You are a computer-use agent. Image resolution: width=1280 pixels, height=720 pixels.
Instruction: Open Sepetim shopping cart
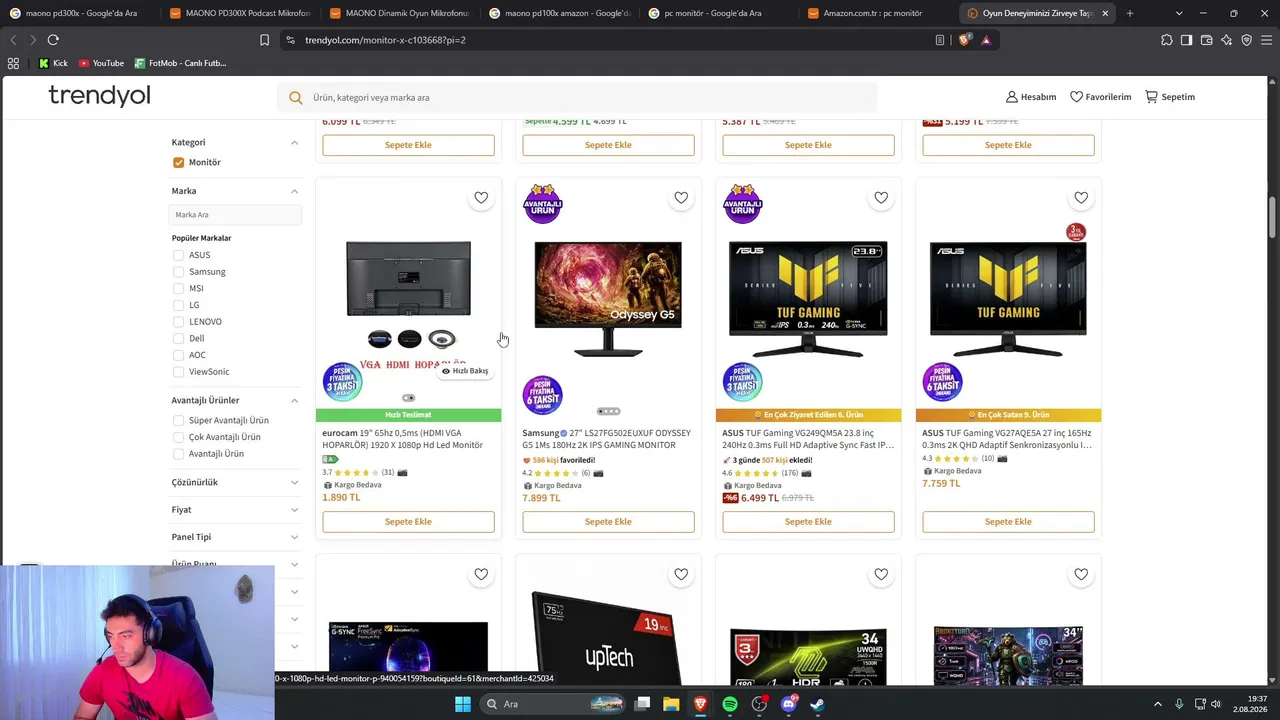pos(1170,97)
